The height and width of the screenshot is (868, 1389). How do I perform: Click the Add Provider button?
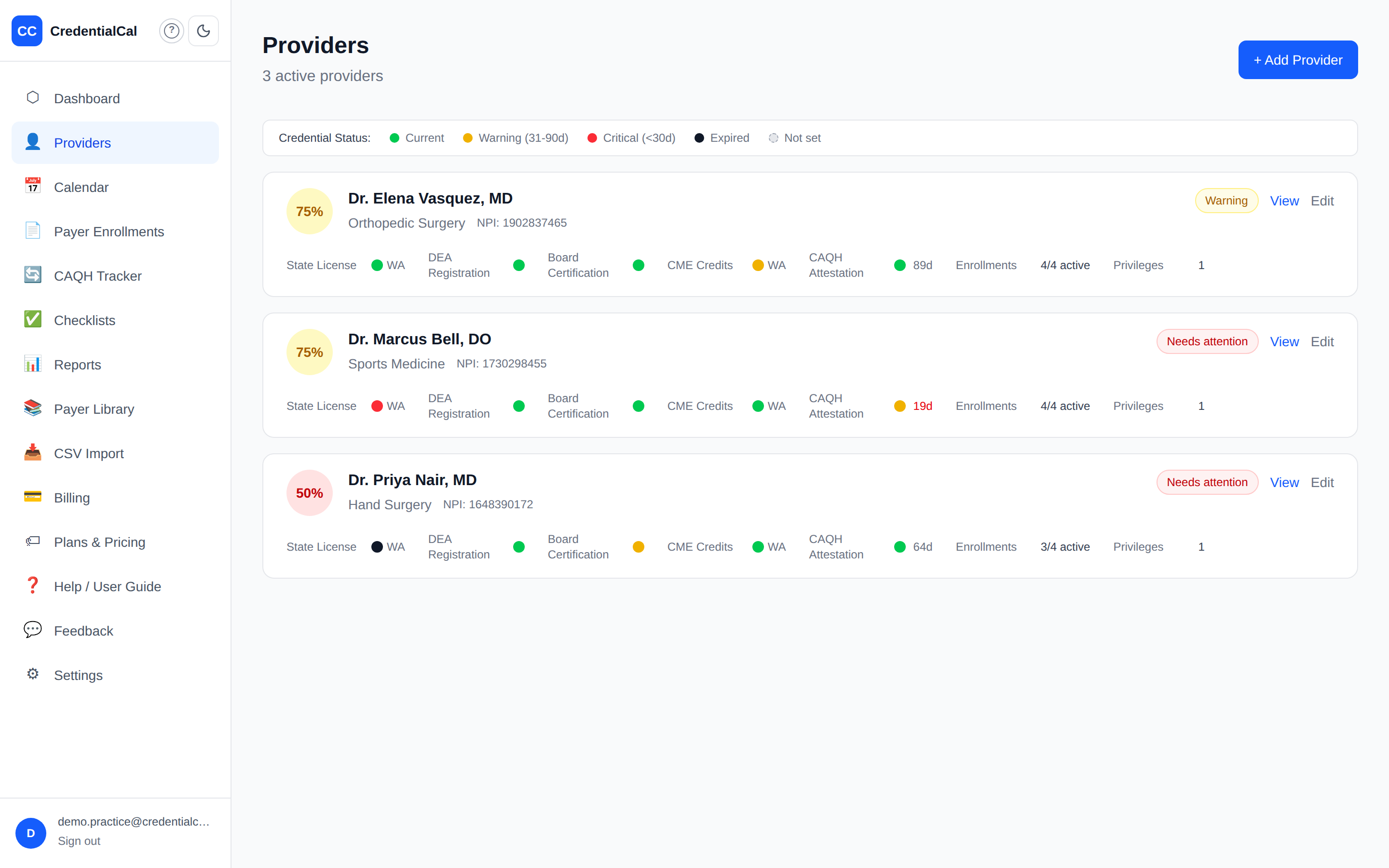[x=1298, y=60]
